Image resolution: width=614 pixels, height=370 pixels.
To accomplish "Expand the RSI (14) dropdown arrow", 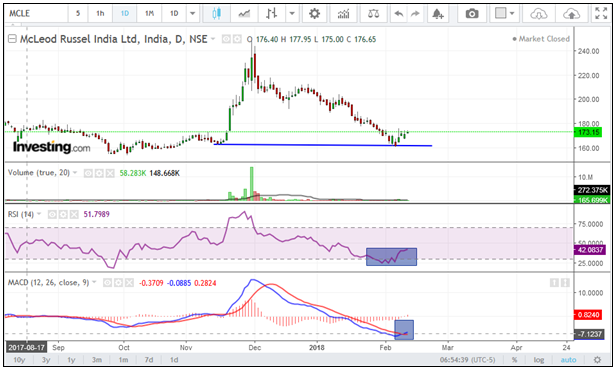I will [x=39, y=214].
